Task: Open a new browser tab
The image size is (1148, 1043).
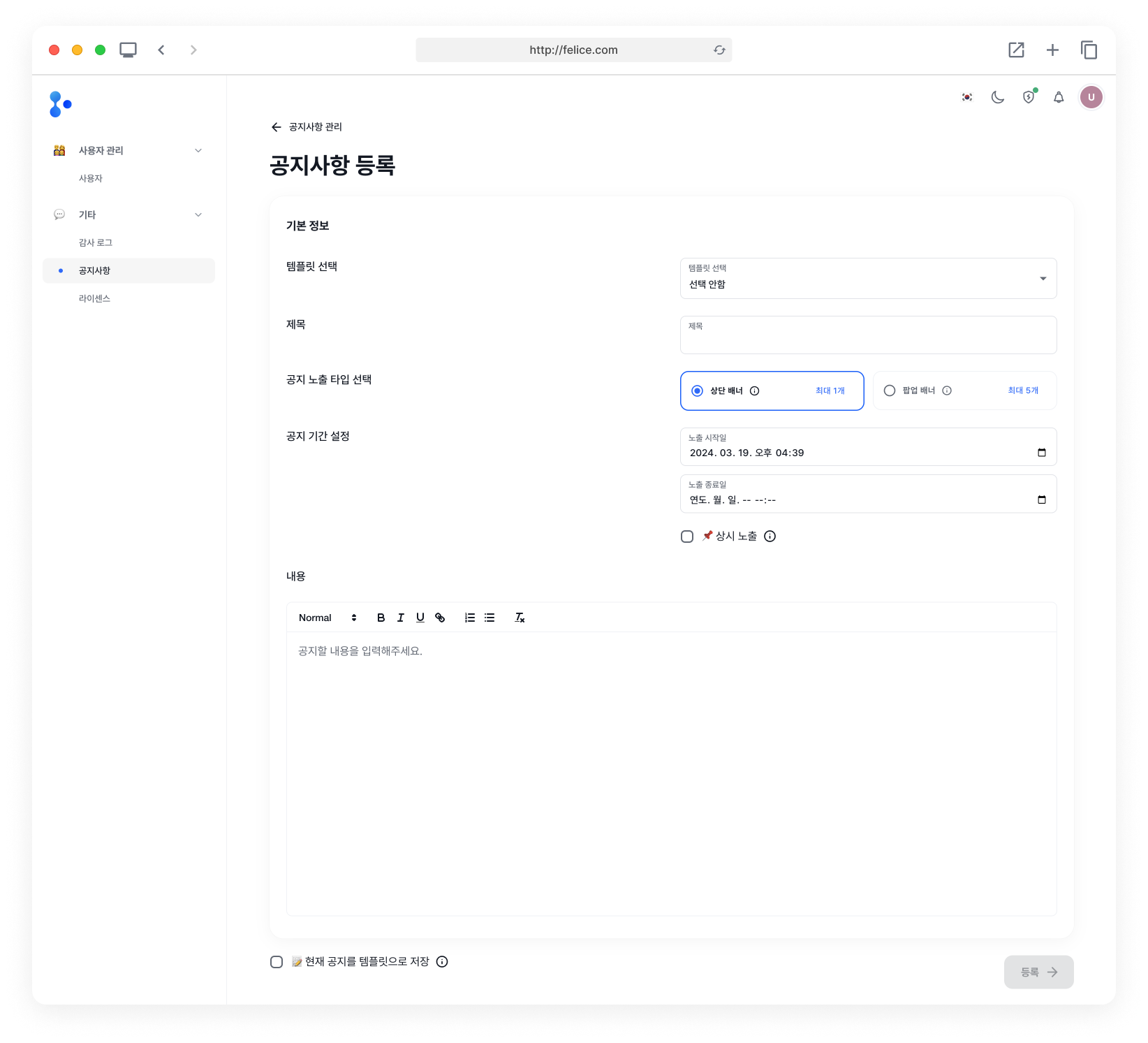Action: tap(1052, 50)
